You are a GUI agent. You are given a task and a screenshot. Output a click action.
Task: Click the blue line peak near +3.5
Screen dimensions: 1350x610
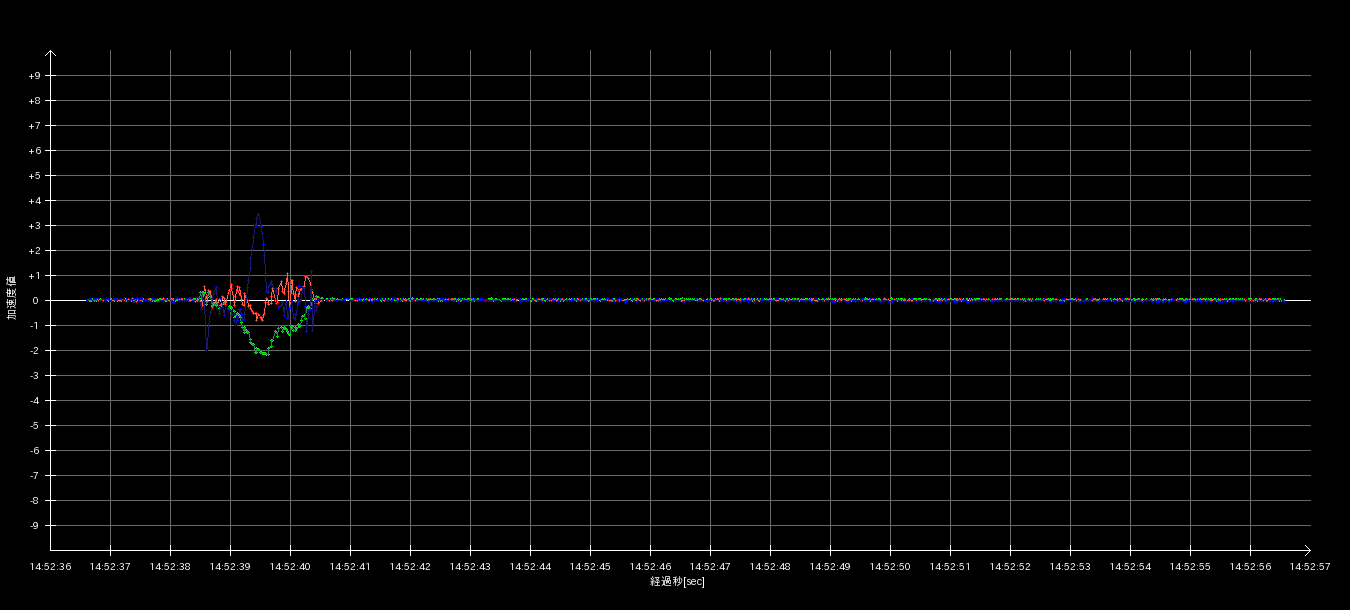(258, 214)
